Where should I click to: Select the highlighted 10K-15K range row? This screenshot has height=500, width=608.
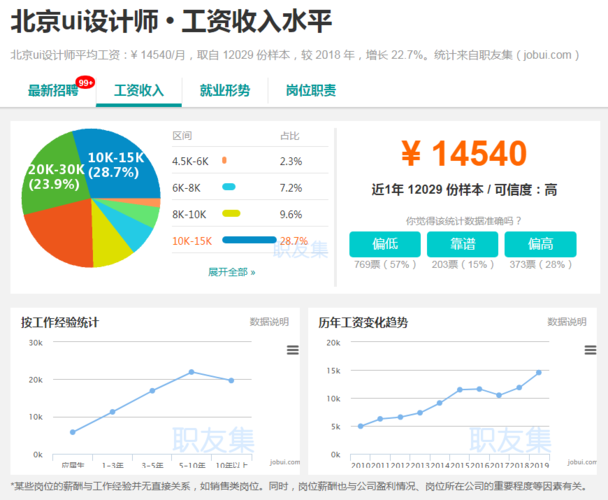click(x=250, y=241)
